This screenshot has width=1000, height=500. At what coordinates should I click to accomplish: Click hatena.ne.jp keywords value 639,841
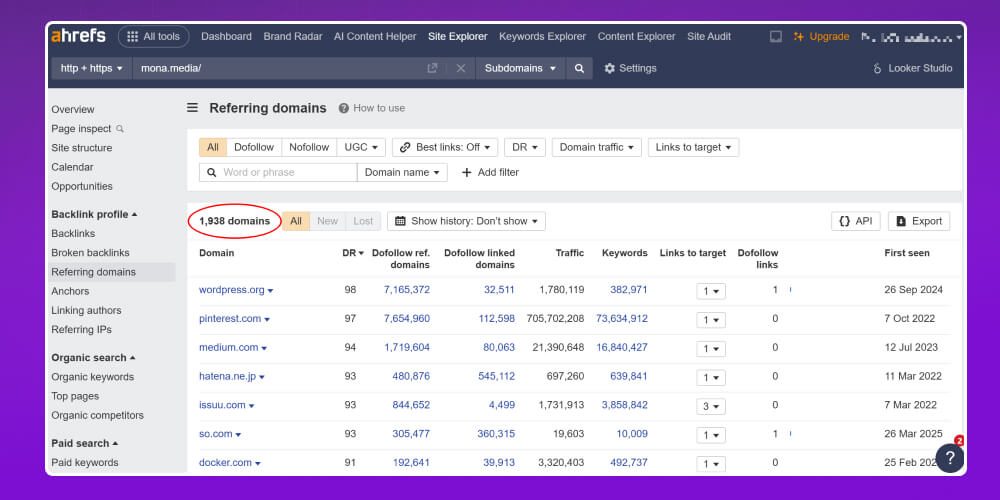[629, 376]
